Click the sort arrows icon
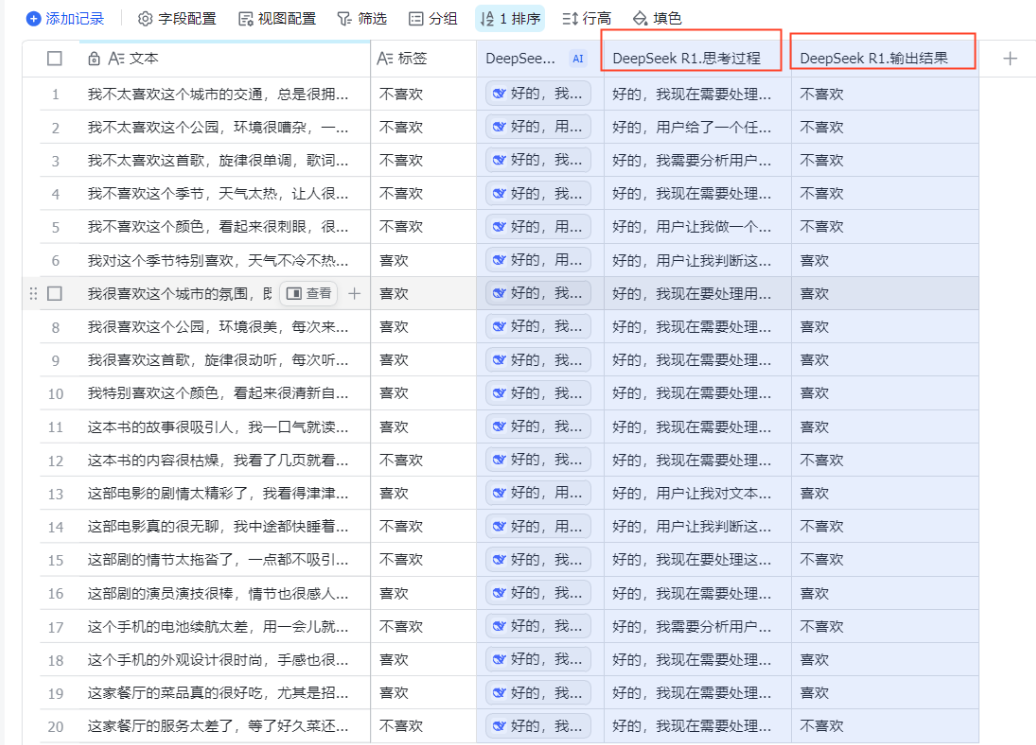The image size is (1036, 745). pos(488,18)
